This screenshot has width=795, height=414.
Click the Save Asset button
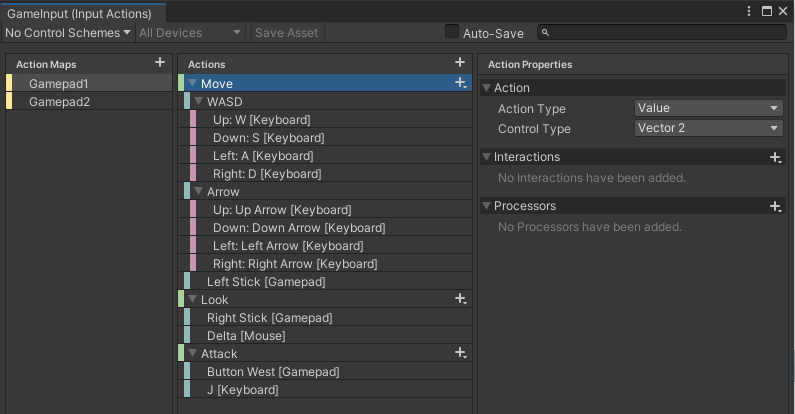[x=287, y=32]
